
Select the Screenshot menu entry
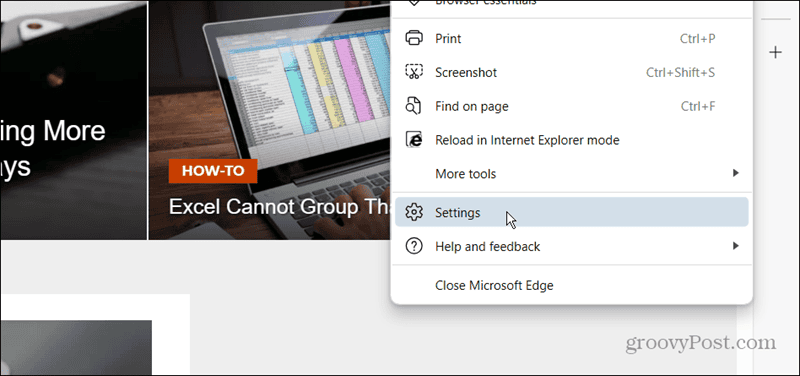571,72
